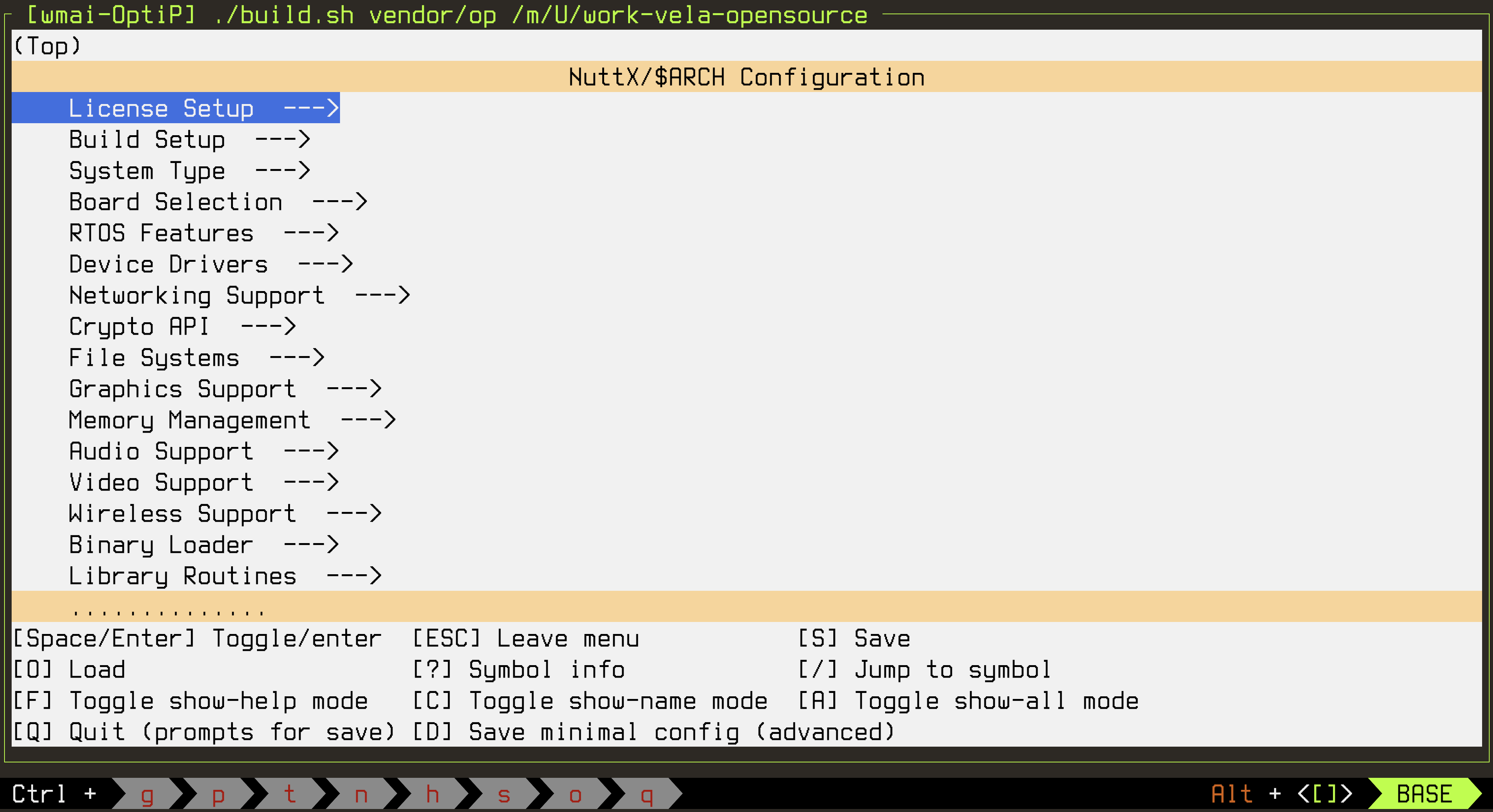Expand Memory Management via its arrow
The width and height of the screenshot is (1493, 812).
368,420
